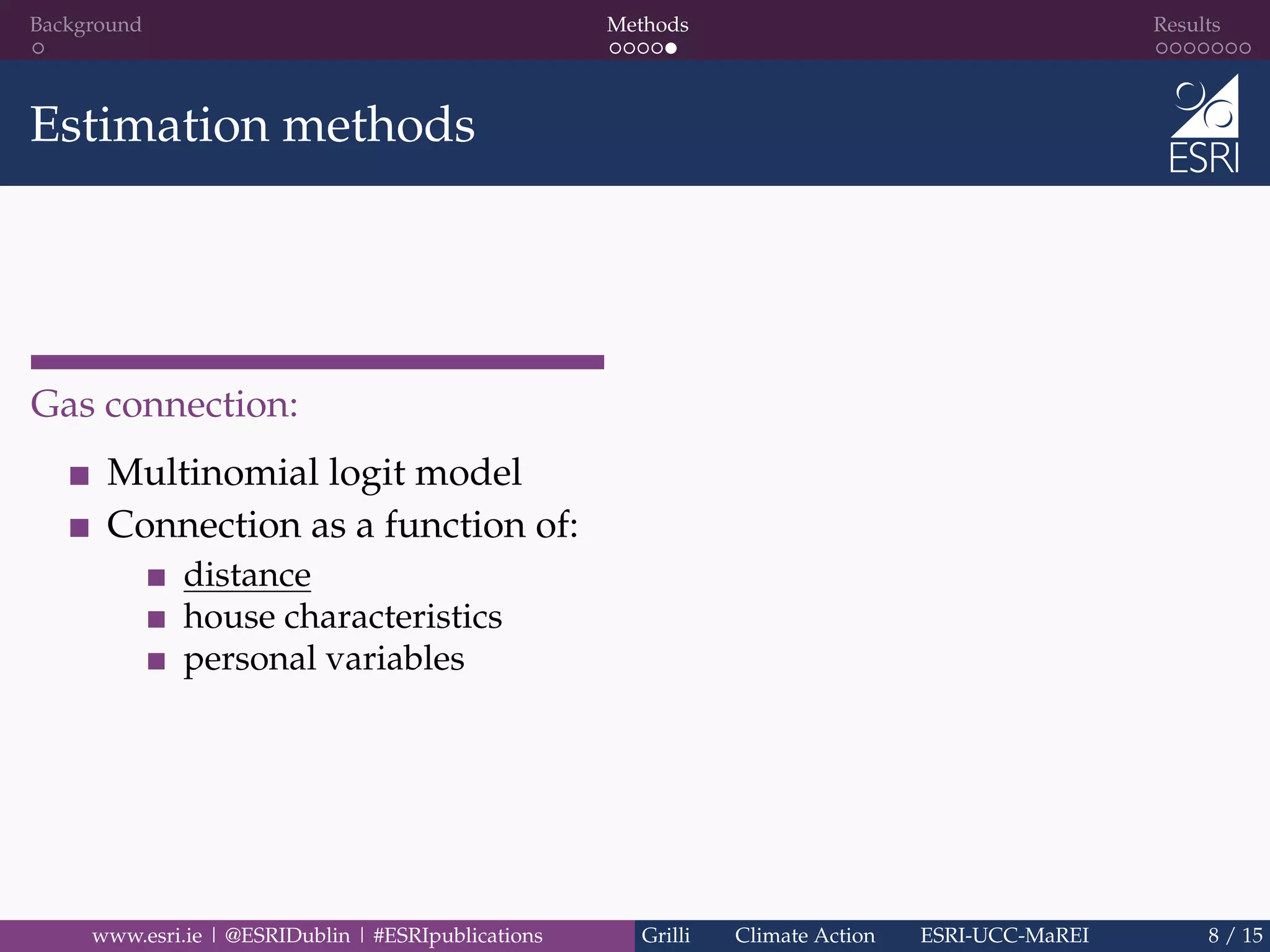Select the Background section slide dot
Image resolution: width=1270 pixels, height=952 pixels.
tap(38, 48)
